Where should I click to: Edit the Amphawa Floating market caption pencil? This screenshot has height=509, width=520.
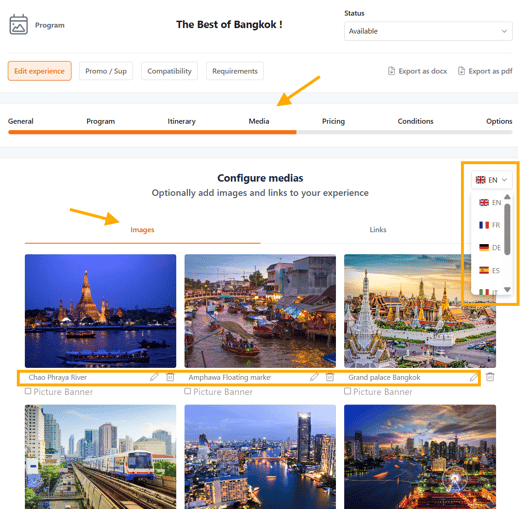pyautogui.click(x=314, y=377)
